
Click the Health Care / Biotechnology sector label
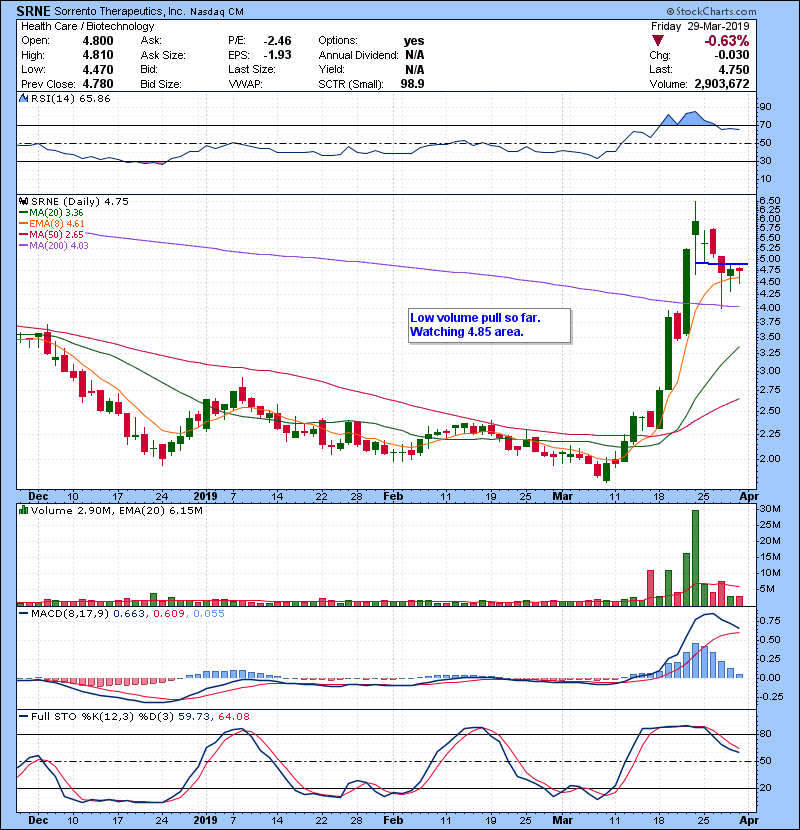click(87, 26)
